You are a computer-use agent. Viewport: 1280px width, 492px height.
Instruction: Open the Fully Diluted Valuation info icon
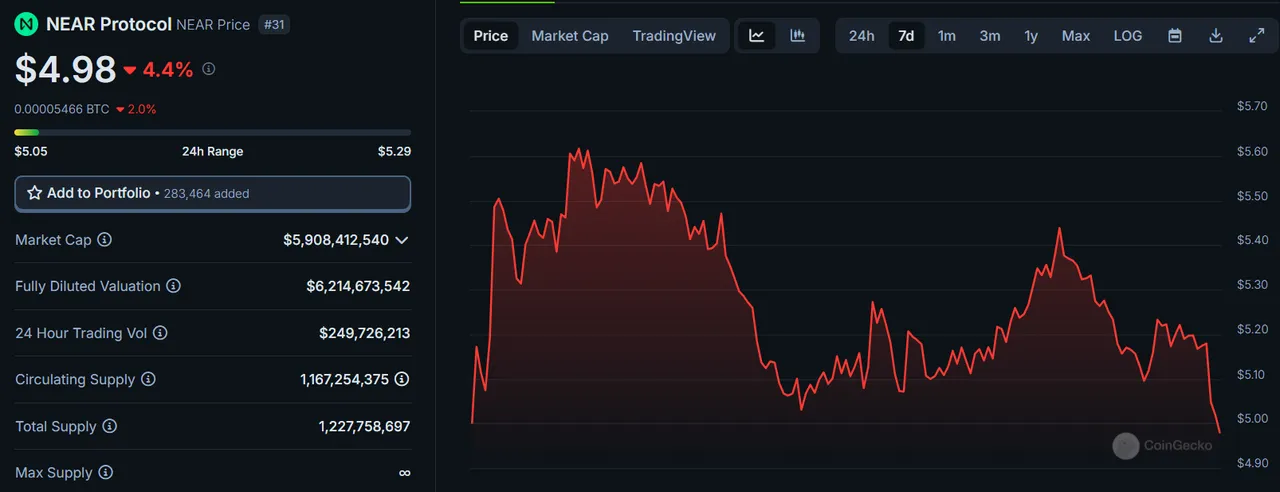[x=173, y=286]
